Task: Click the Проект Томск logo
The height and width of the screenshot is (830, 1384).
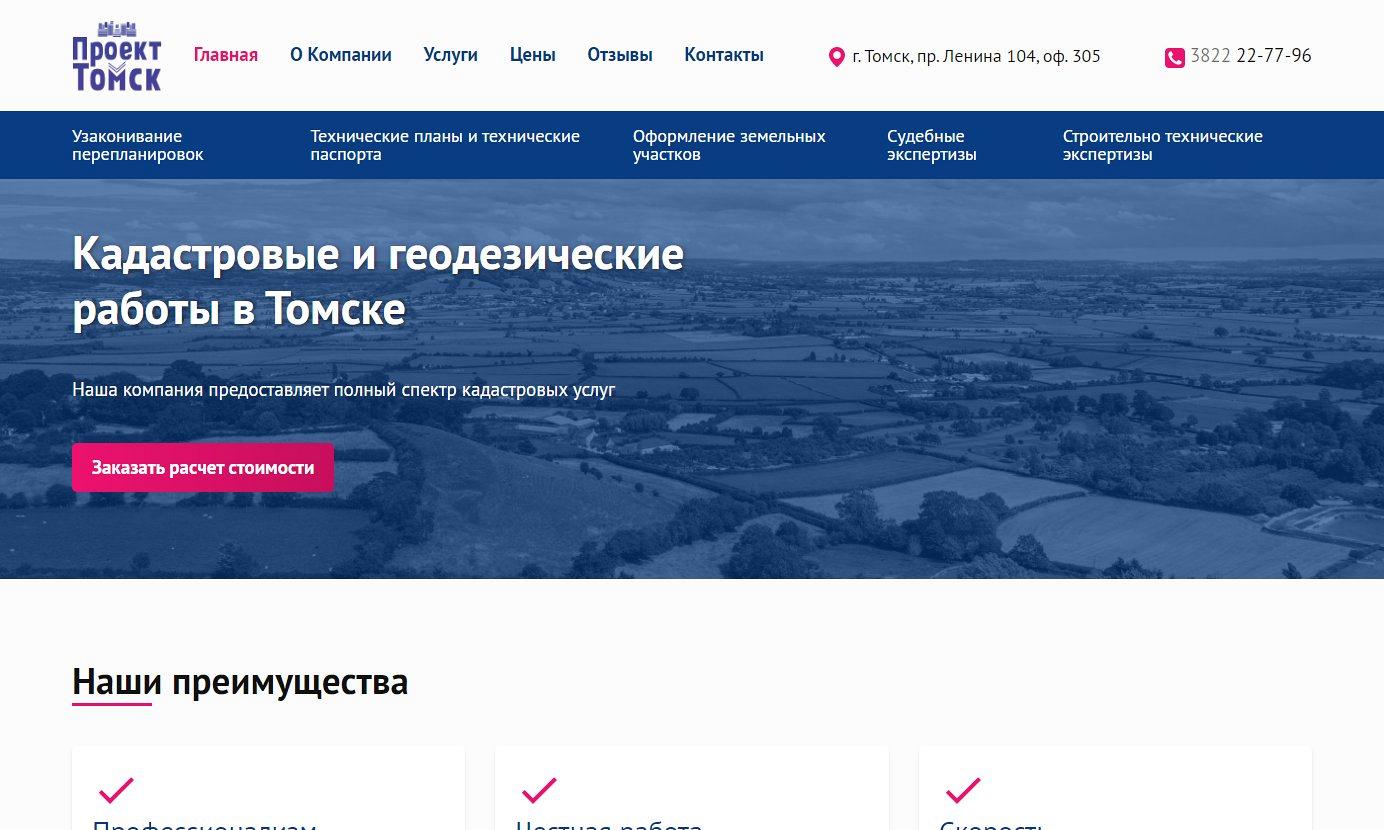Action: point(116,56)
